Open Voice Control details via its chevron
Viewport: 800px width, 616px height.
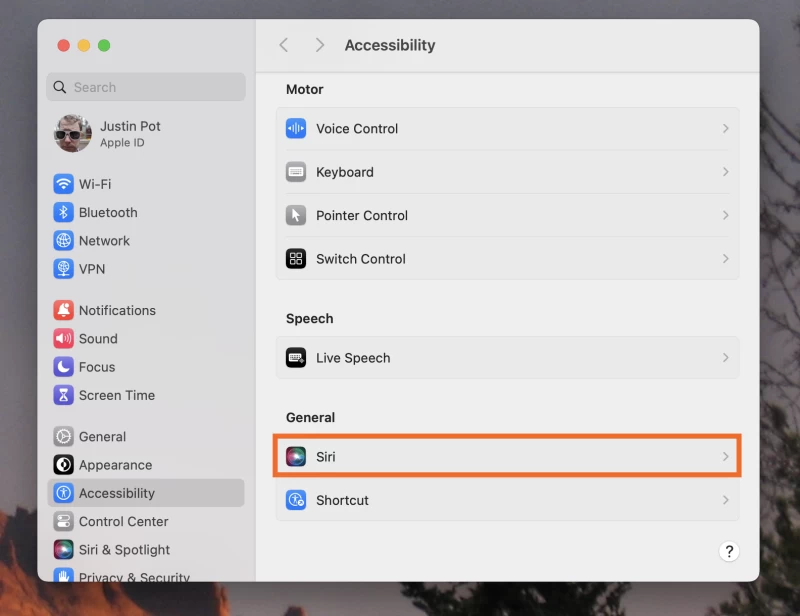pyautogui.click(x=727, y=128)
